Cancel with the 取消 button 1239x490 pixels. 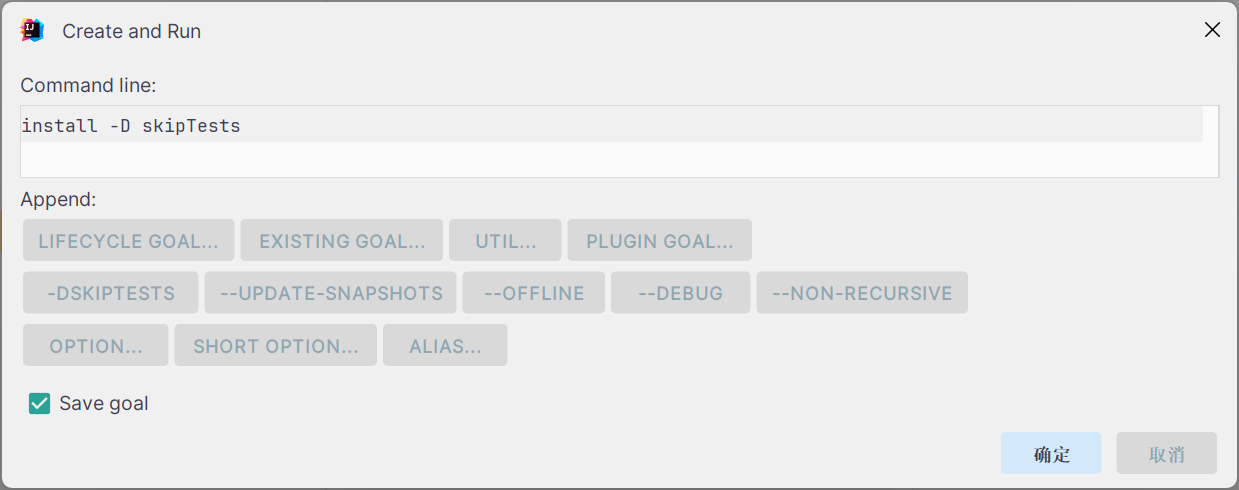coord(1167,453)
